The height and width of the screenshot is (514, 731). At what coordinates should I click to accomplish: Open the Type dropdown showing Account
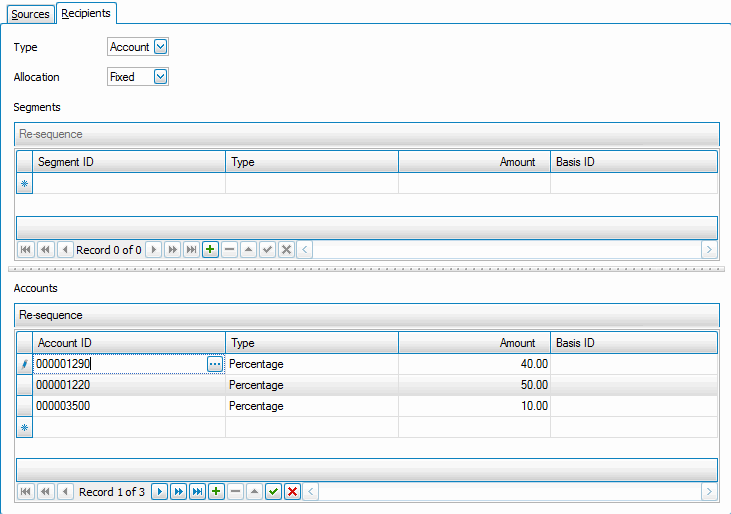[x=162, y=47]
